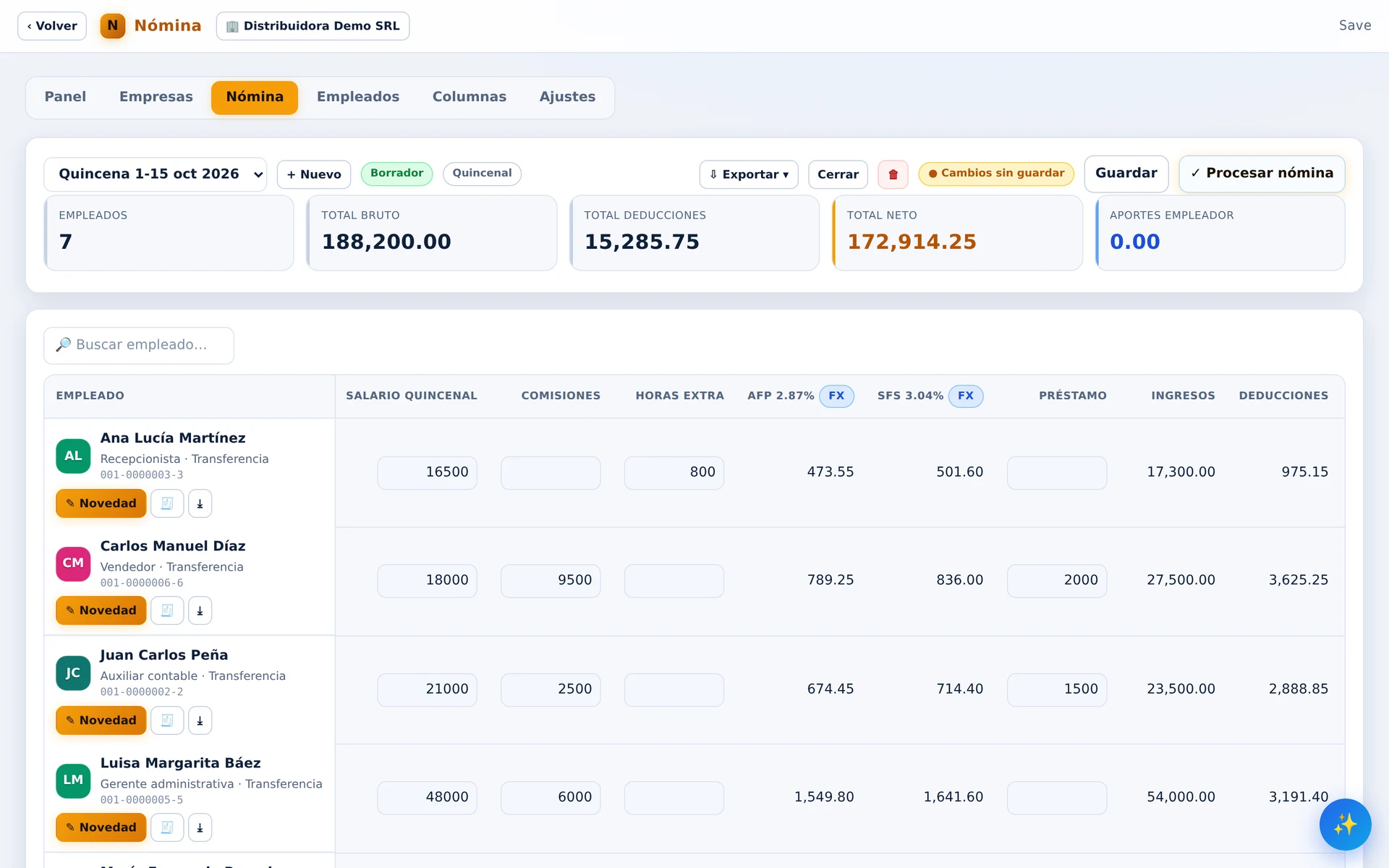The height and width of the screenshot is (868, 1389).
Task: Go to the Columnas tab
Action: pos(470,97)
